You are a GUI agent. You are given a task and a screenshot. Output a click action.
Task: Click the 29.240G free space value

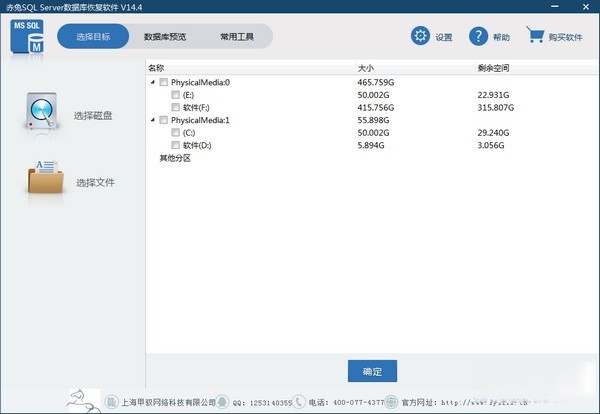pyautogui.click(x=493, y=133)
